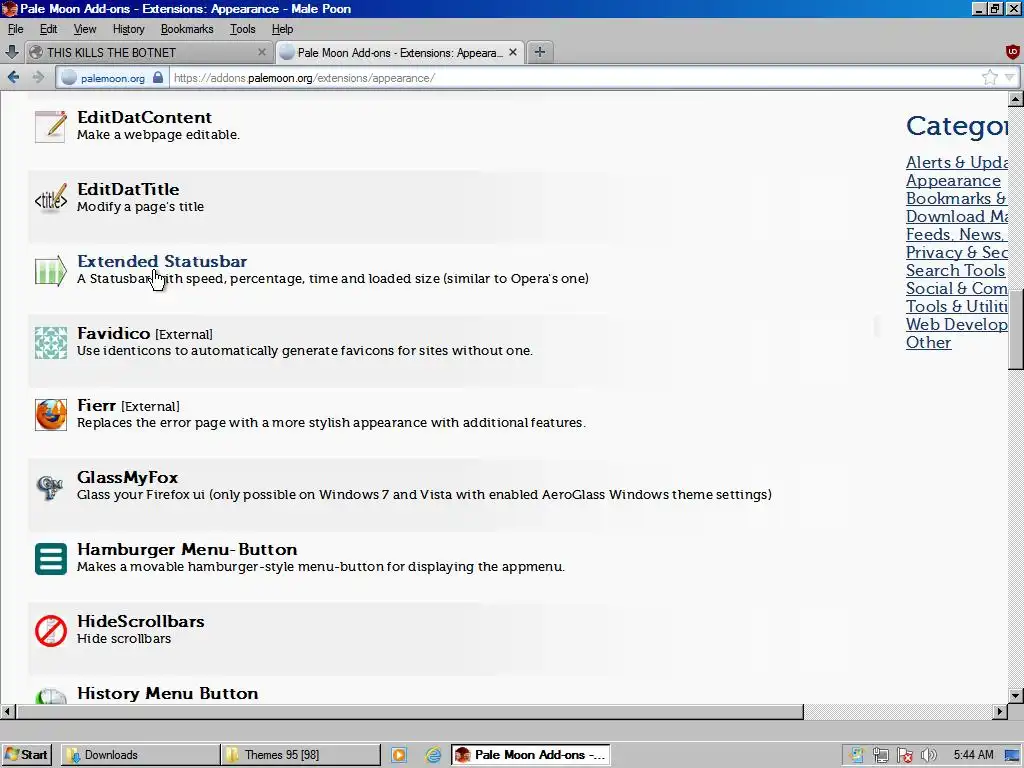Open the Search Tools category link

pos(955,270)
